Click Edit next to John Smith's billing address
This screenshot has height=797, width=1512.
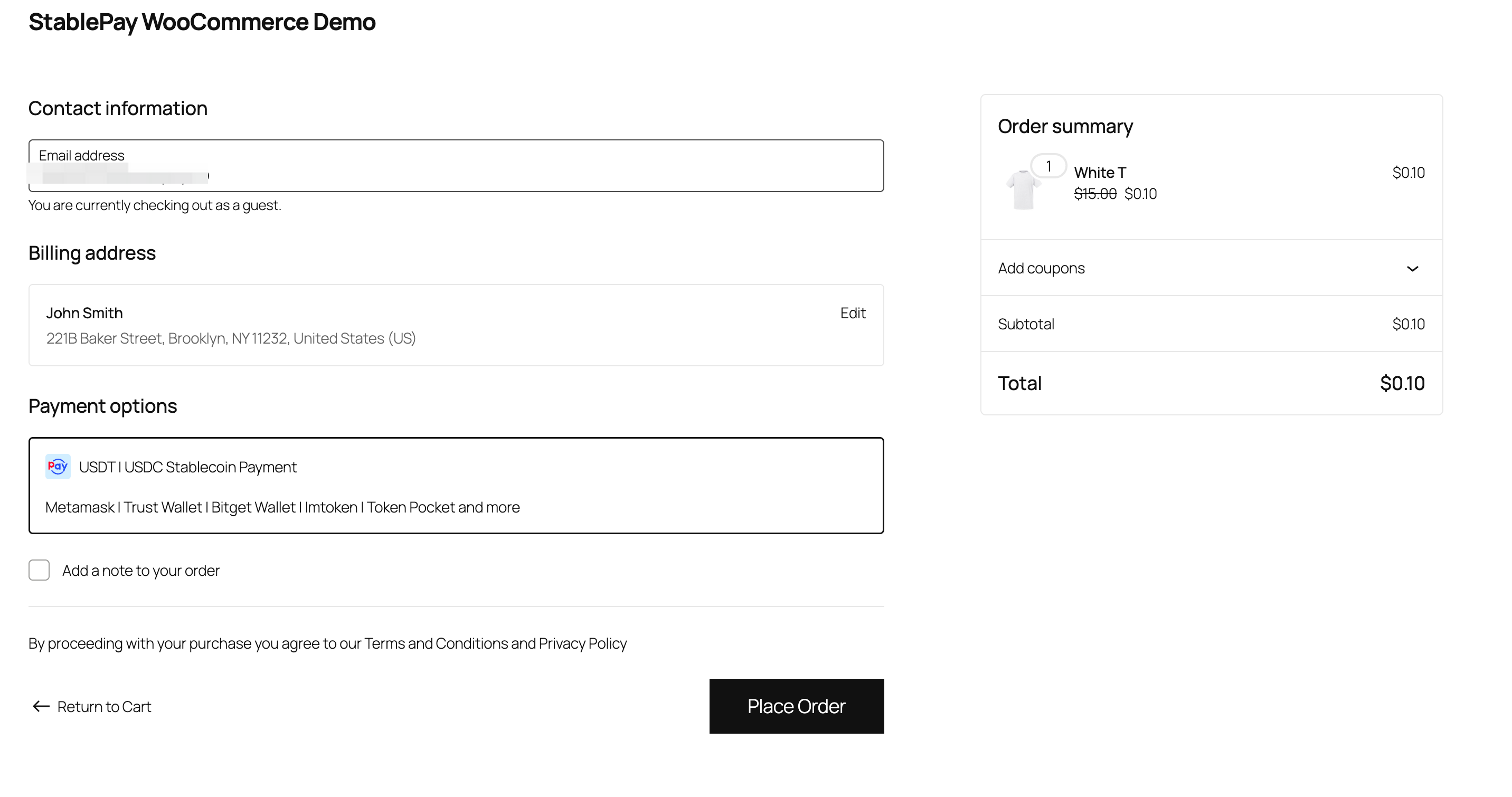pos(852,313)
